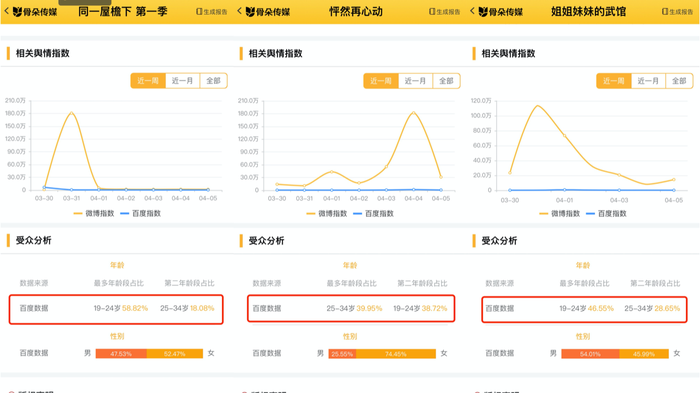Toggle 百度指数 legend in 怦然再心动 chart
The height and width of the screenshot is (393, 700).
[x=374, y=213]
